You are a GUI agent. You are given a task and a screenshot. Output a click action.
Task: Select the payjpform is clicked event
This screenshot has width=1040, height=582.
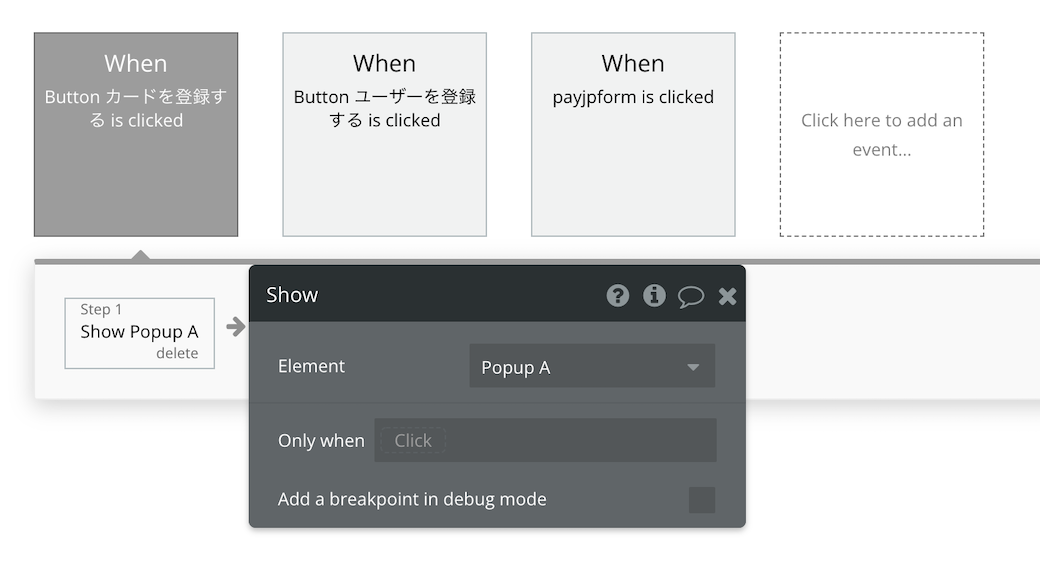pos(633,134)
